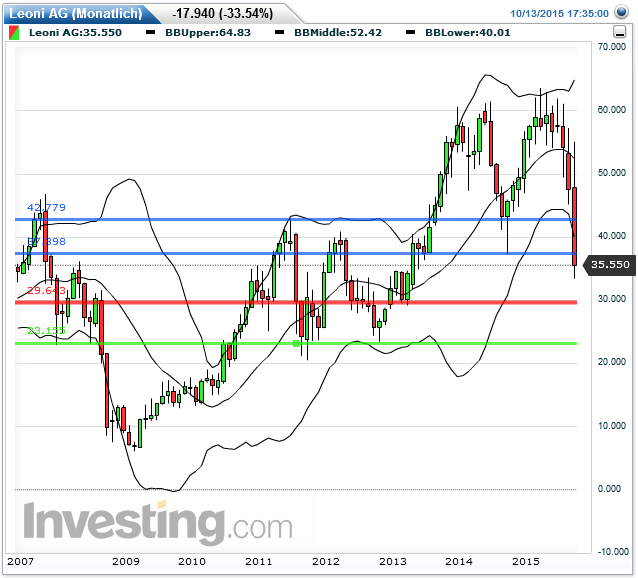Image resolution: width=638 pixels, height=578 pixels.
Task: Click the blue globe icon at top right
Action: click(621, 12)
